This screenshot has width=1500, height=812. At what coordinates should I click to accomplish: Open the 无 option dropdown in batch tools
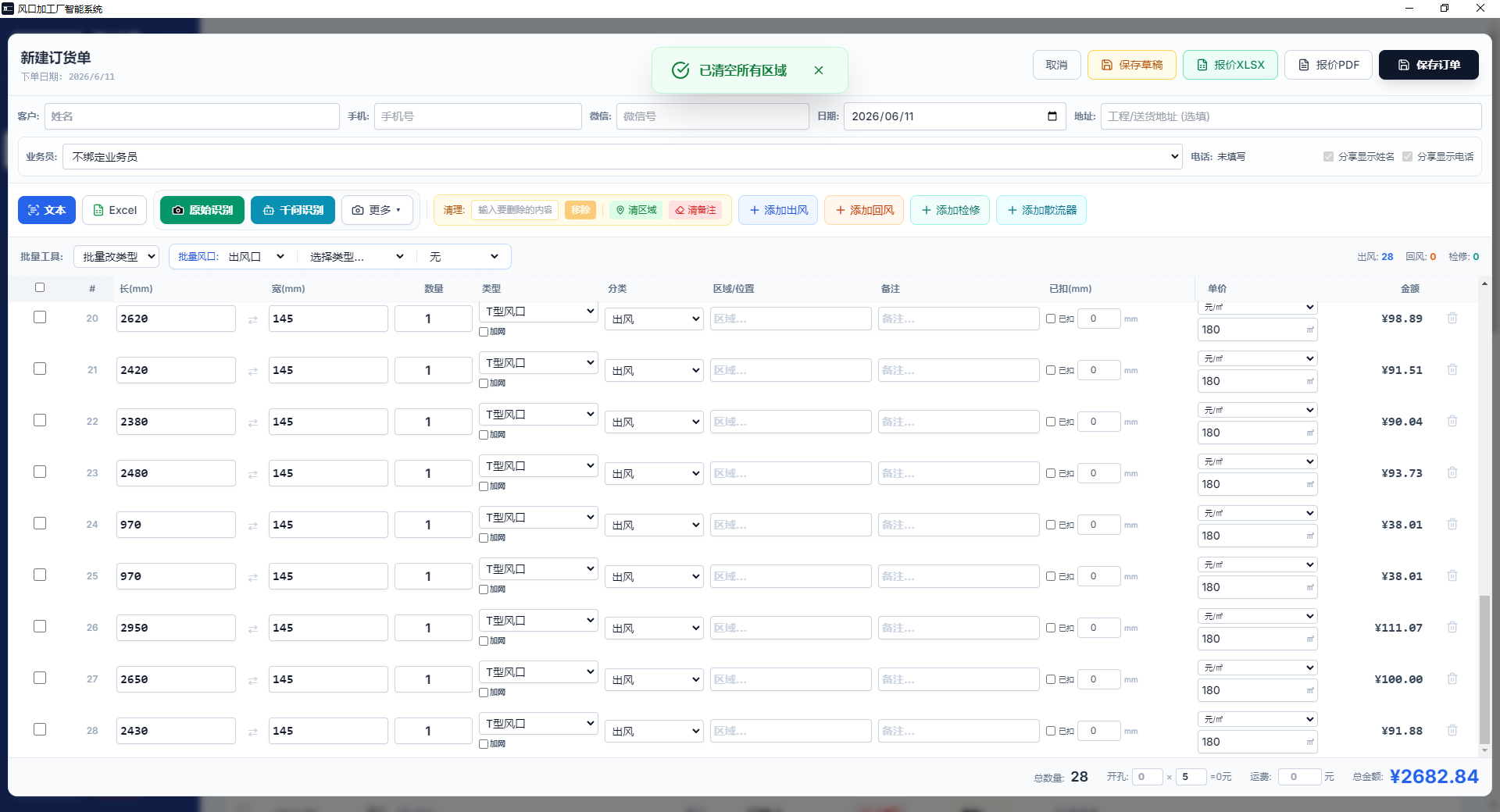(x=464, y=256)
